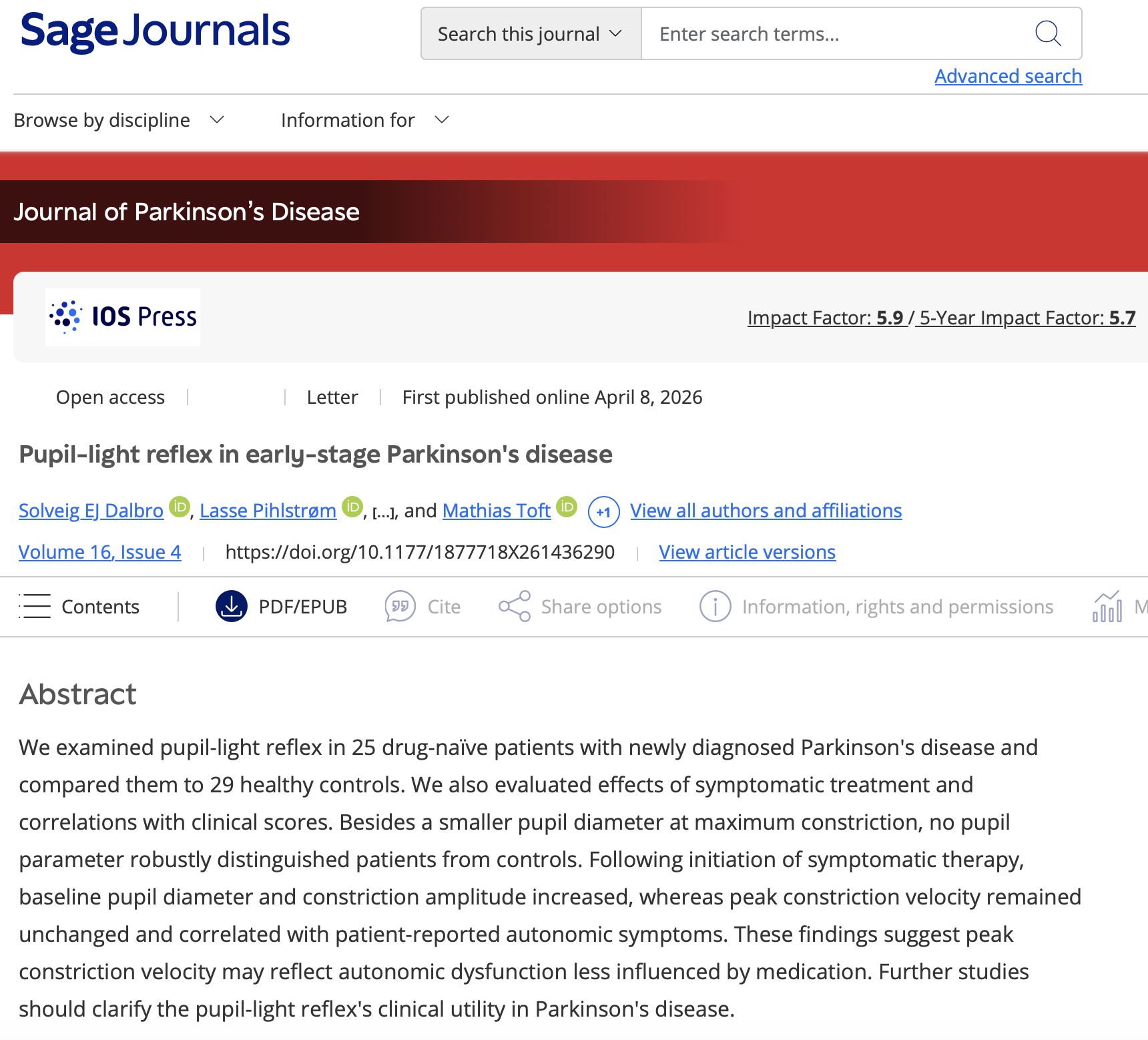Open View article versions
The width and height of the screenshot is (1148, 1040).
748,552
